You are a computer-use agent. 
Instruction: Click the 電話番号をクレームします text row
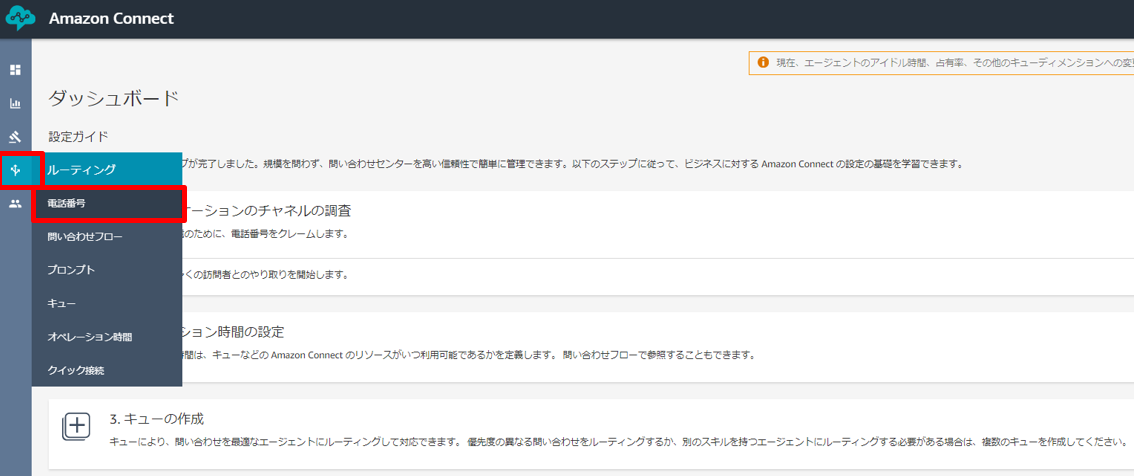tap(266, 234)
